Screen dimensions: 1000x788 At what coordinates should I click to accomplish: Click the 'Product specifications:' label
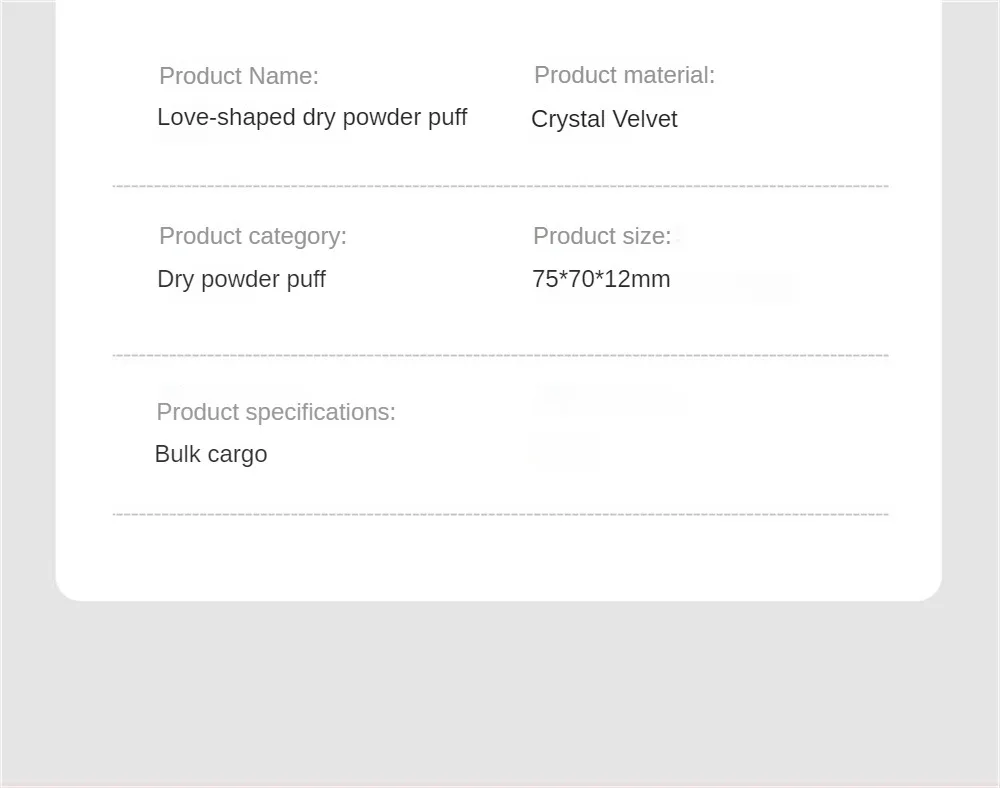click(x=276, y=412)
